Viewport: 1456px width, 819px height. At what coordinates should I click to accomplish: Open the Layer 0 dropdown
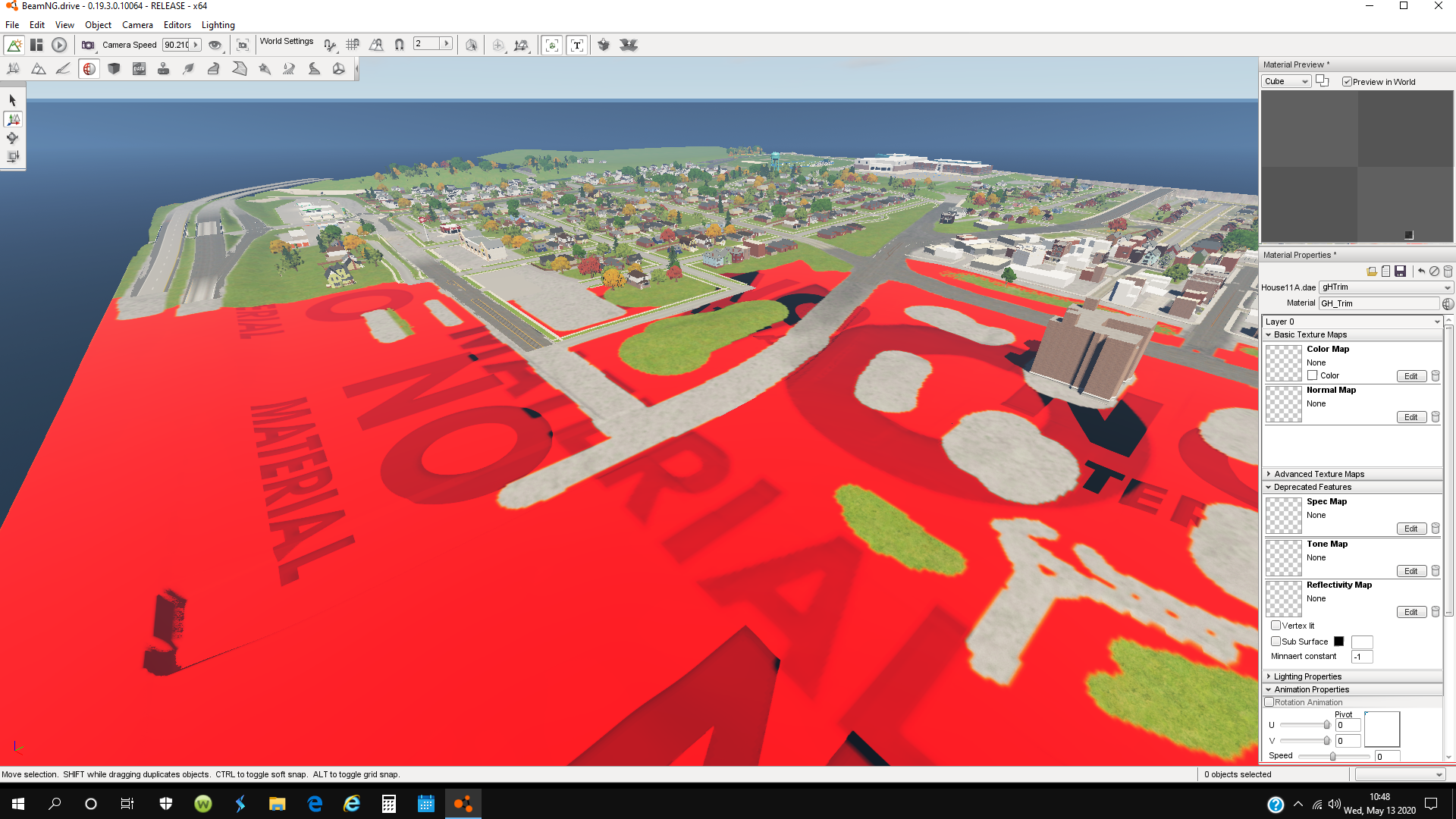[1352, 322]
